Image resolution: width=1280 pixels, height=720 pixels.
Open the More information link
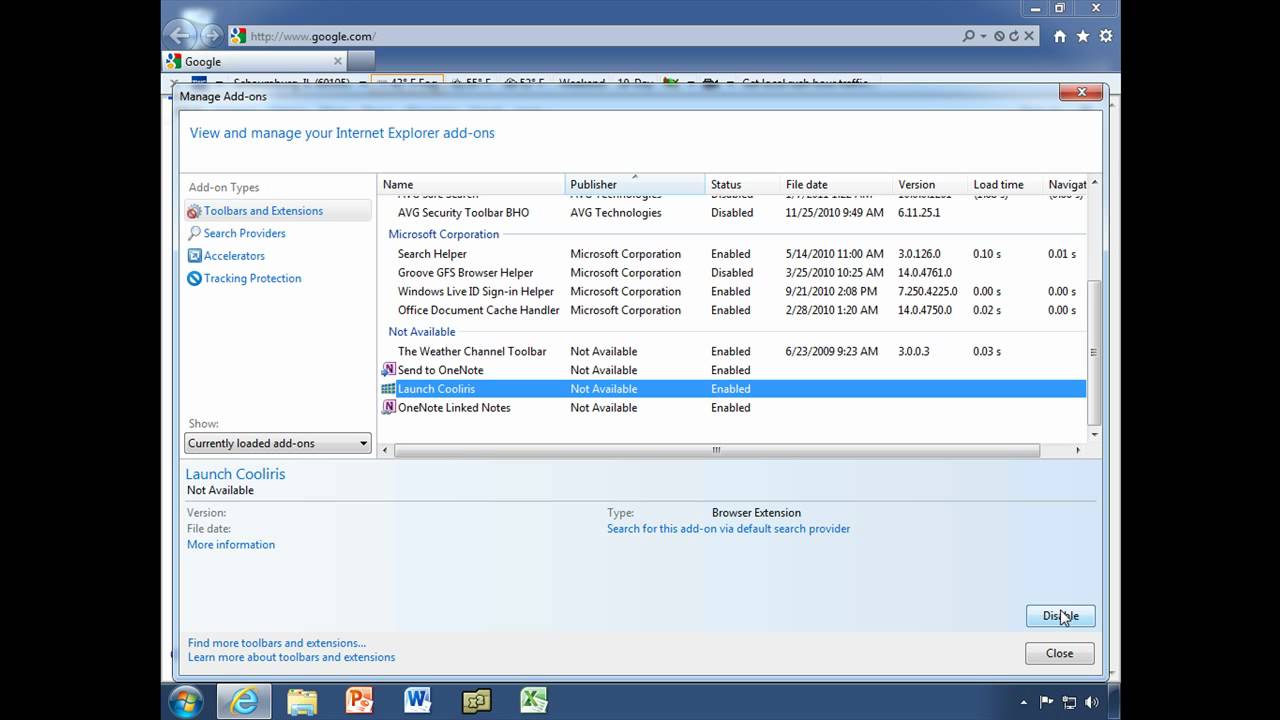click(231, 545)
